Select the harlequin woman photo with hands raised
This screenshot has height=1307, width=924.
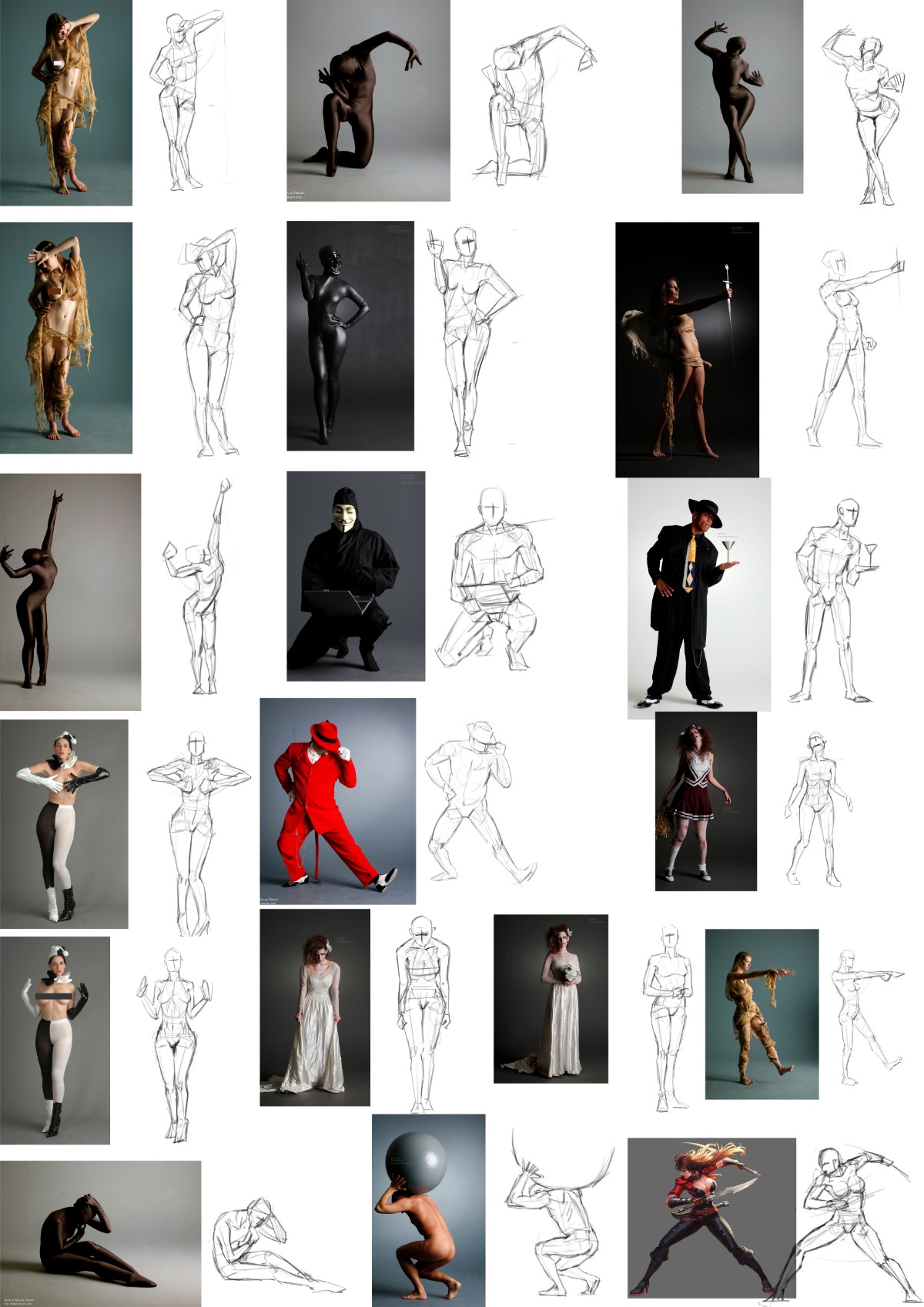(x=55, y=1041)
